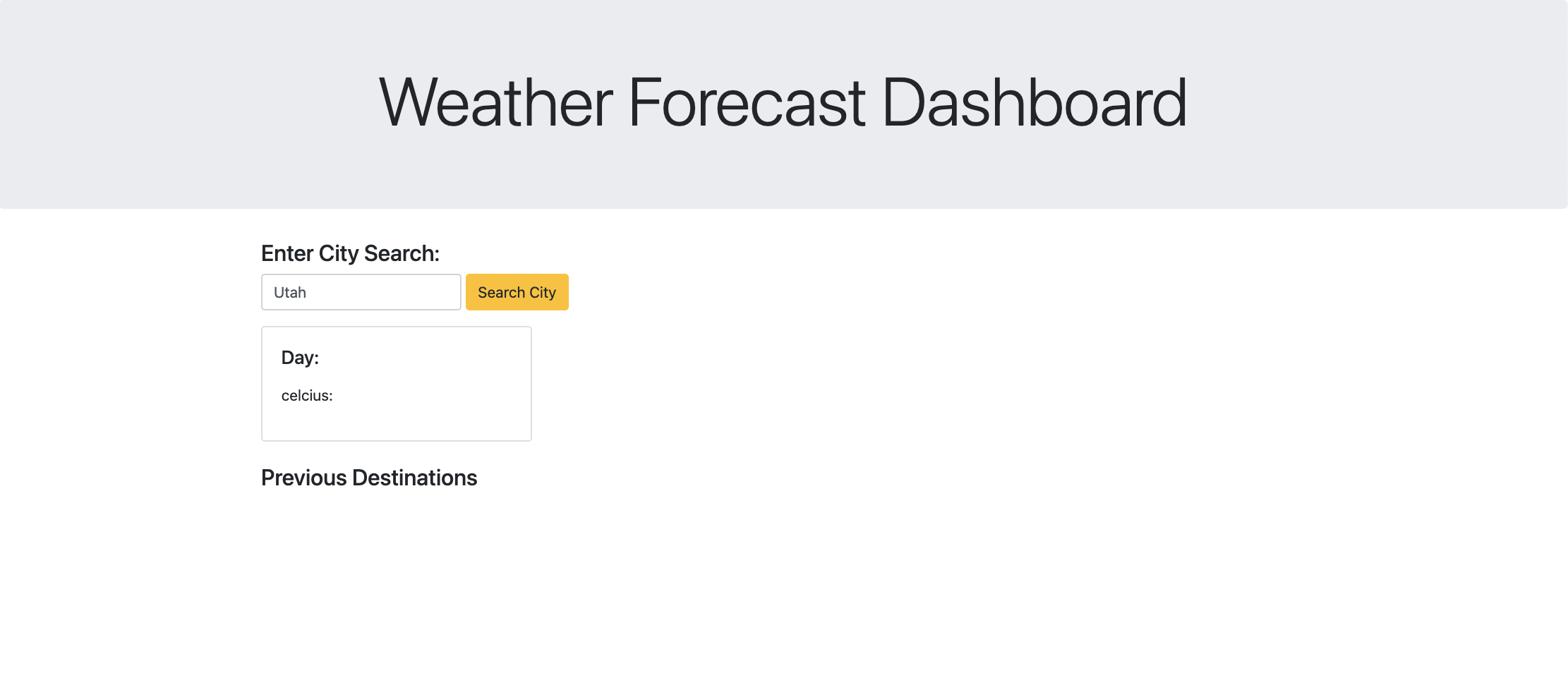This screenshot has height=697, width=1568.
Task: Click the word Dashboard in the page title
Action: click(1035, 103)
